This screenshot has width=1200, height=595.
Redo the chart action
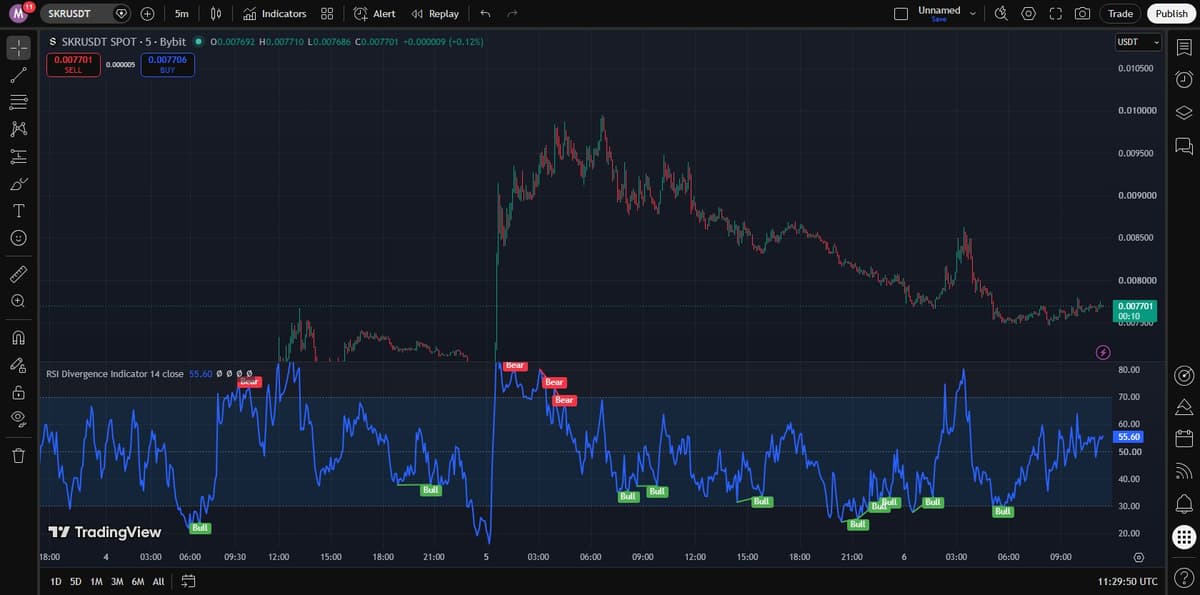[512, 14]
